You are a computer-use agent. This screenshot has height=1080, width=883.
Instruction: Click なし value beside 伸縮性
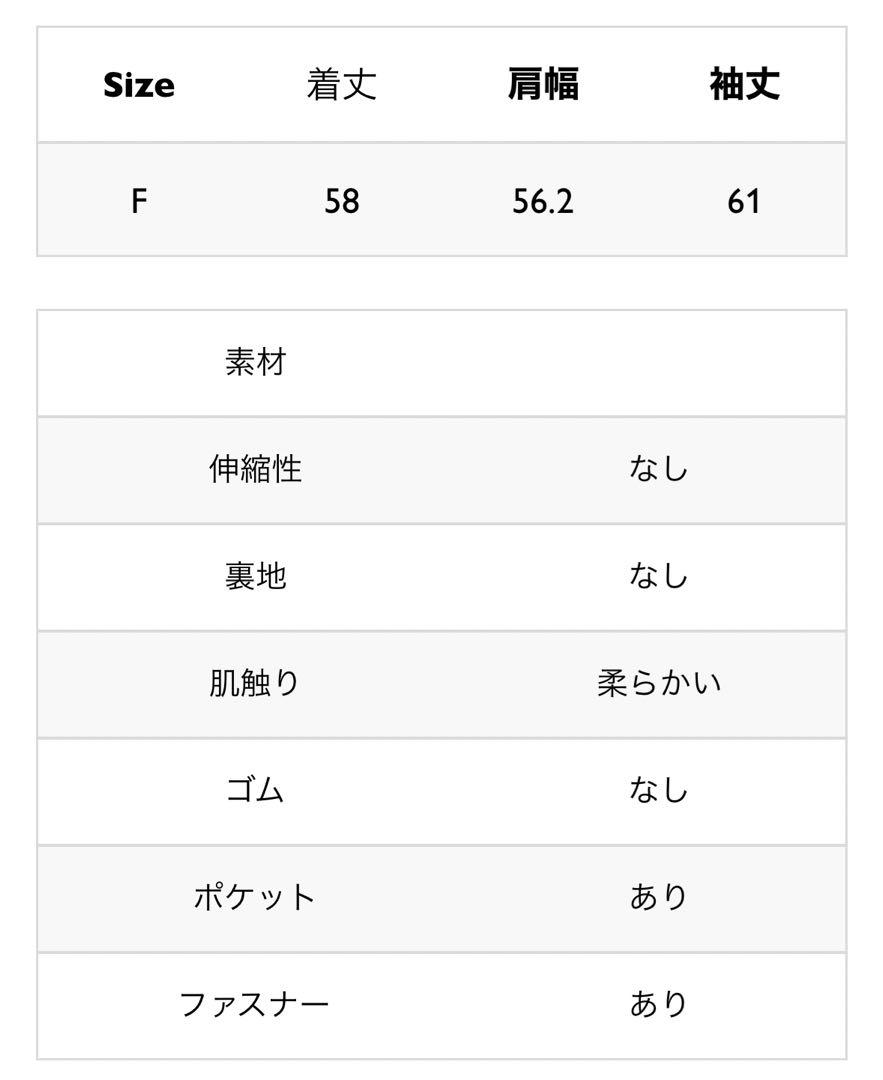[658, 469]
